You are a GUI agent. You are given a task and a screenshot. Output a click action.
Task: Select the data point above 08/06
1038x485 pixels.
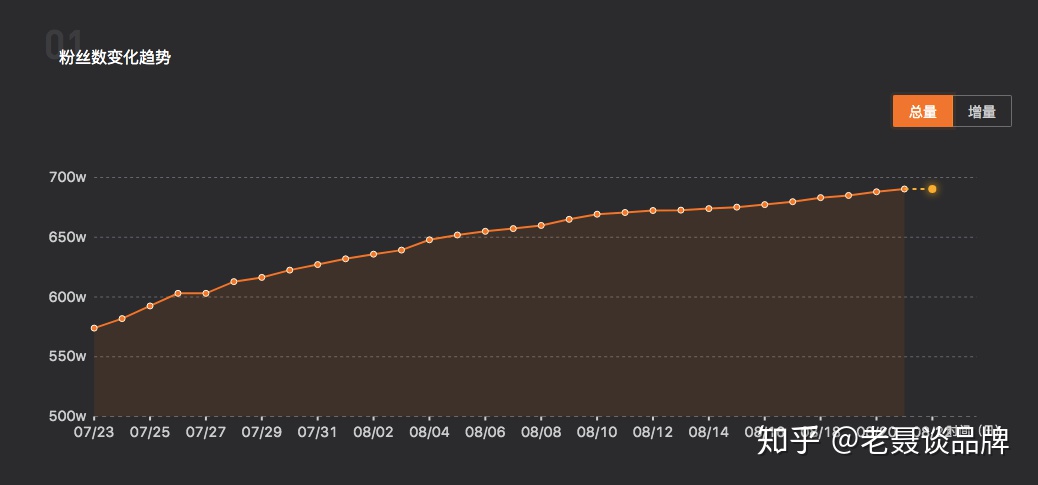(485, 231)
